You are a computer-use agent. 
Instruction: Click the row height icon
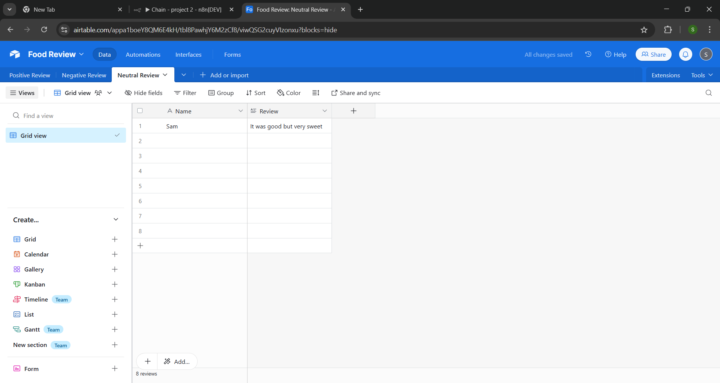pyautogui.click(x=316, y=93)
